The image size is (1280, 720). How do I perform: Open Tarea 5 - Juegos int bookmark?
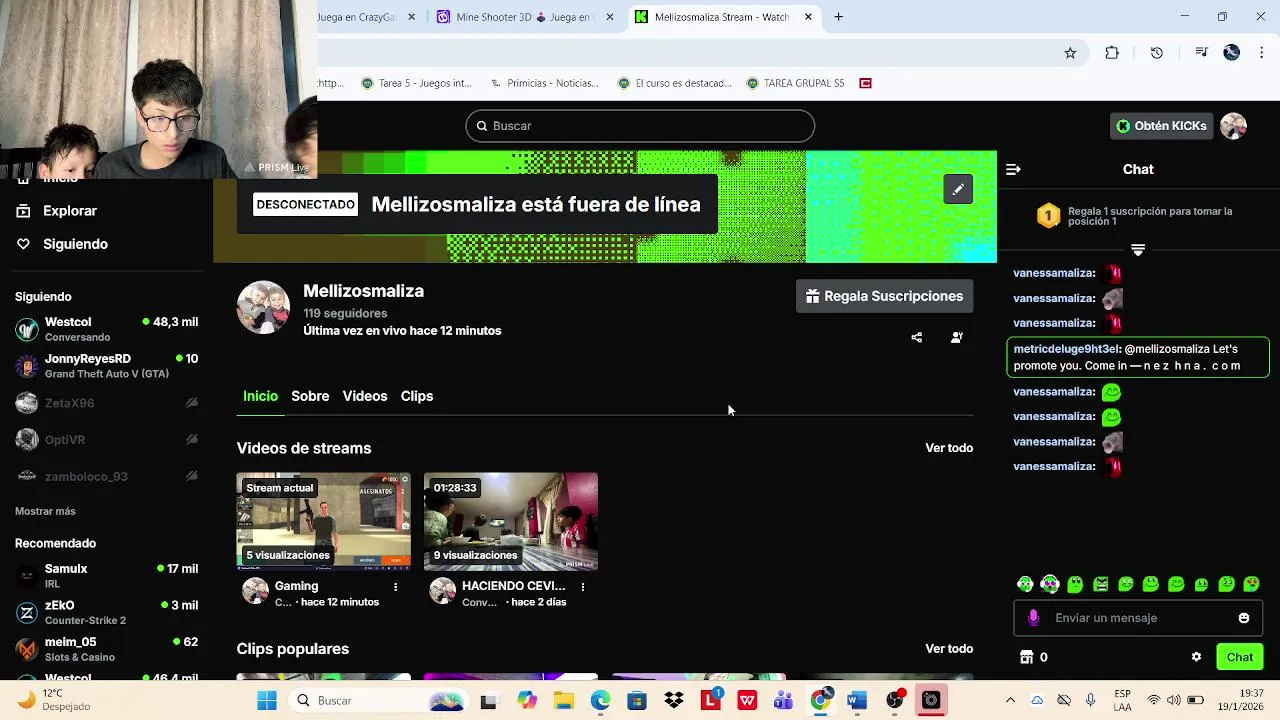click(x=416, y=83)
